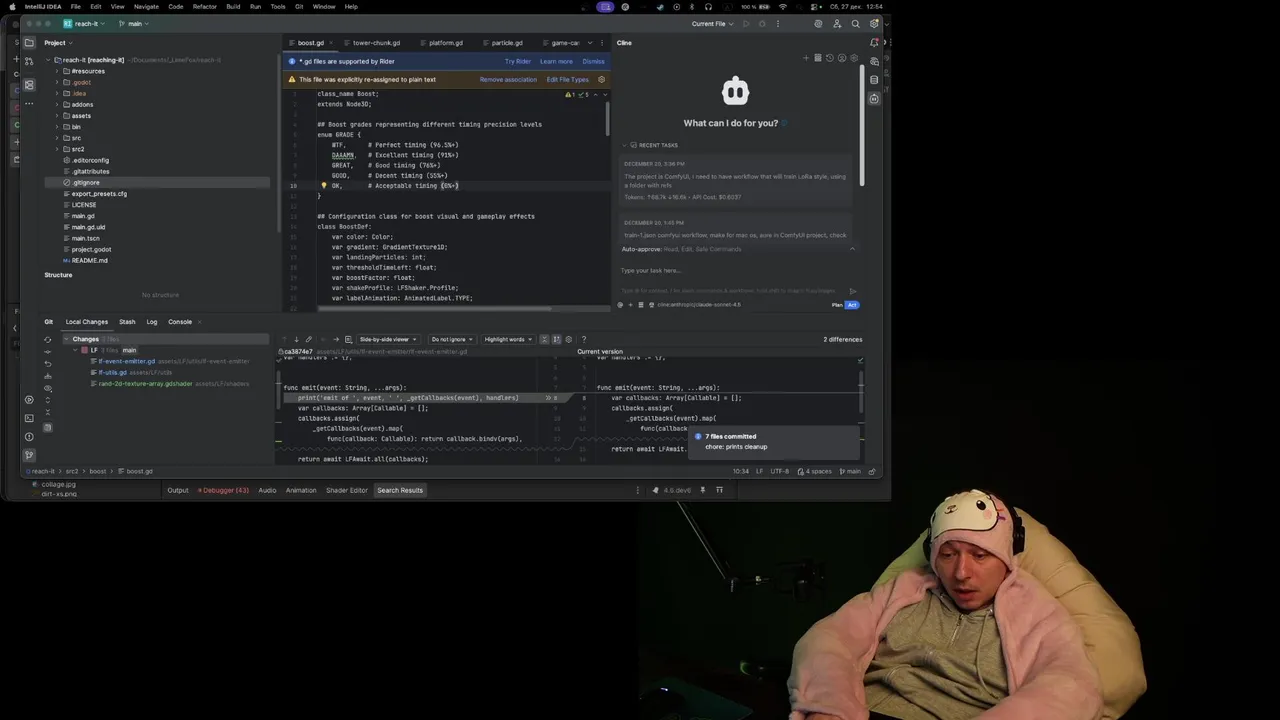Show hidden editor tabs dropdown
The height and width of the screenshot is (720, 1280).
click(590, 43)
